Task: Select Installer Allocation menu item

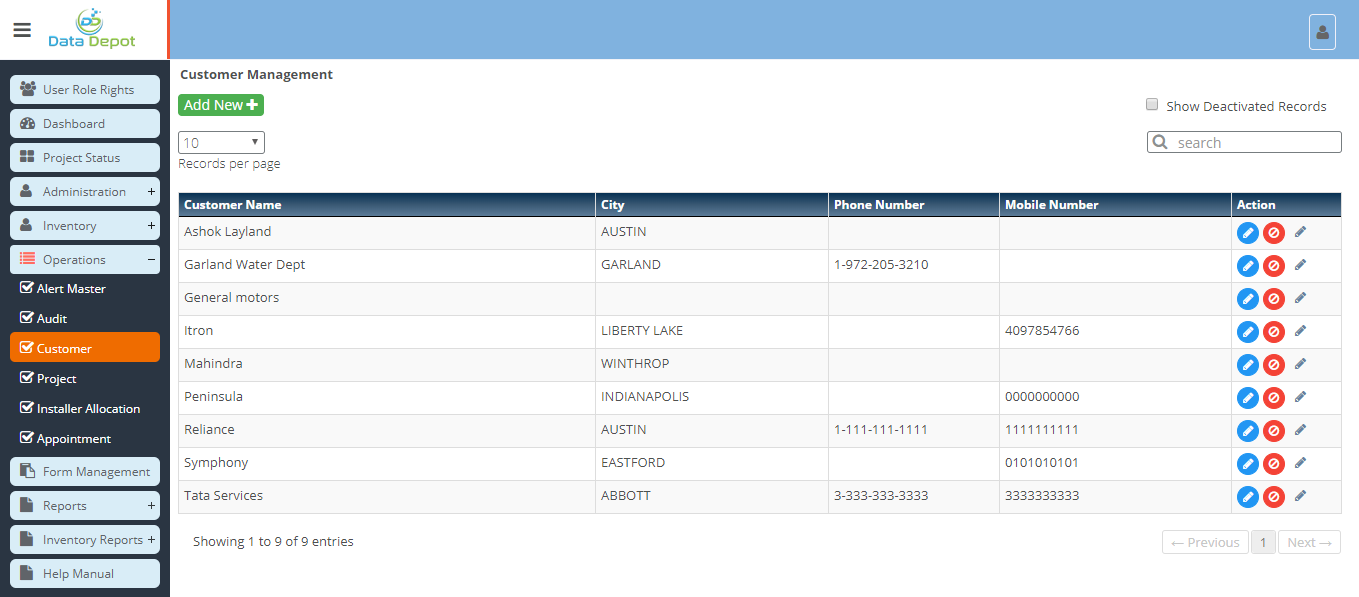Action: (x=88, y=409)
